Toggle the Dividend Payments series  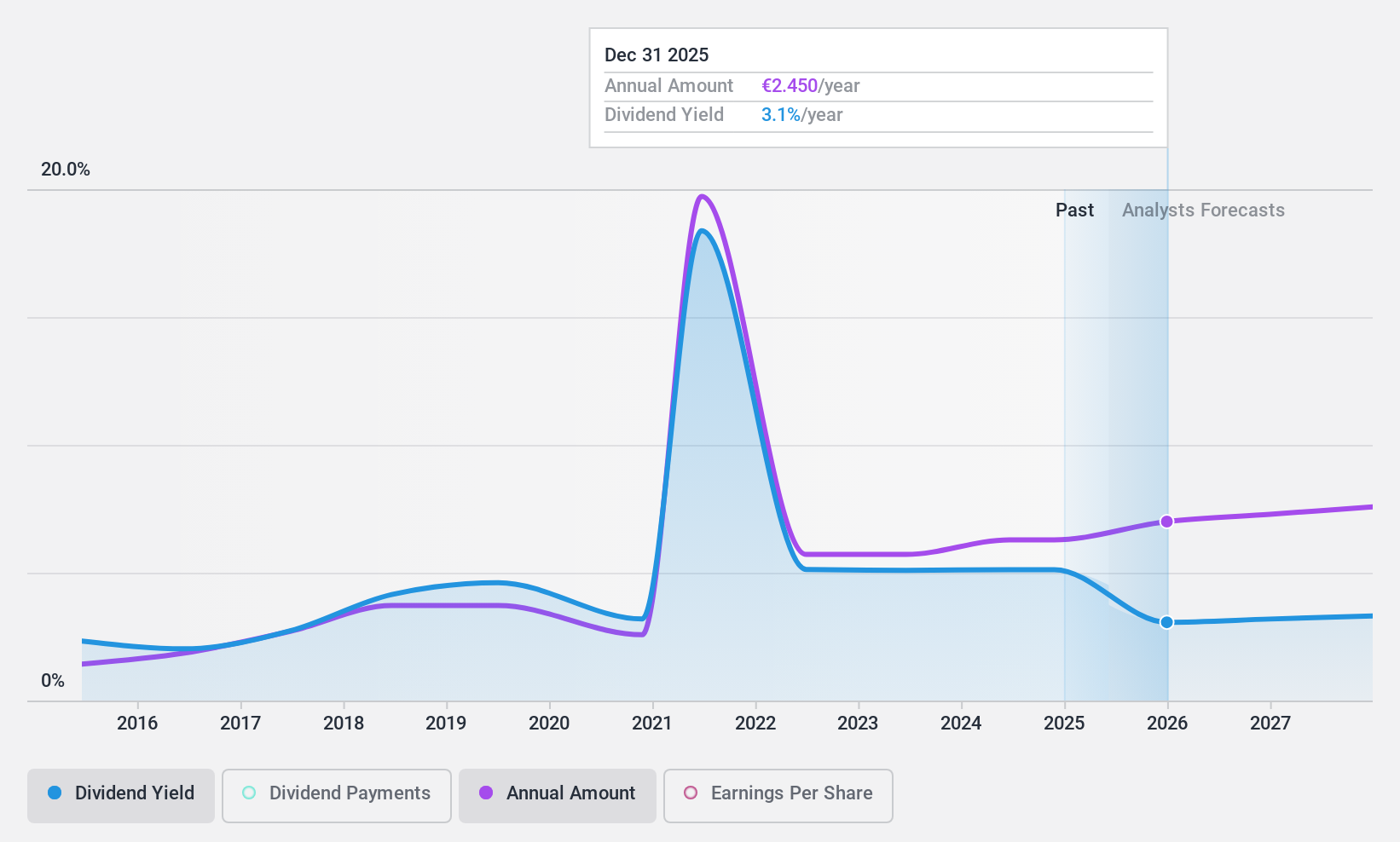337,796
